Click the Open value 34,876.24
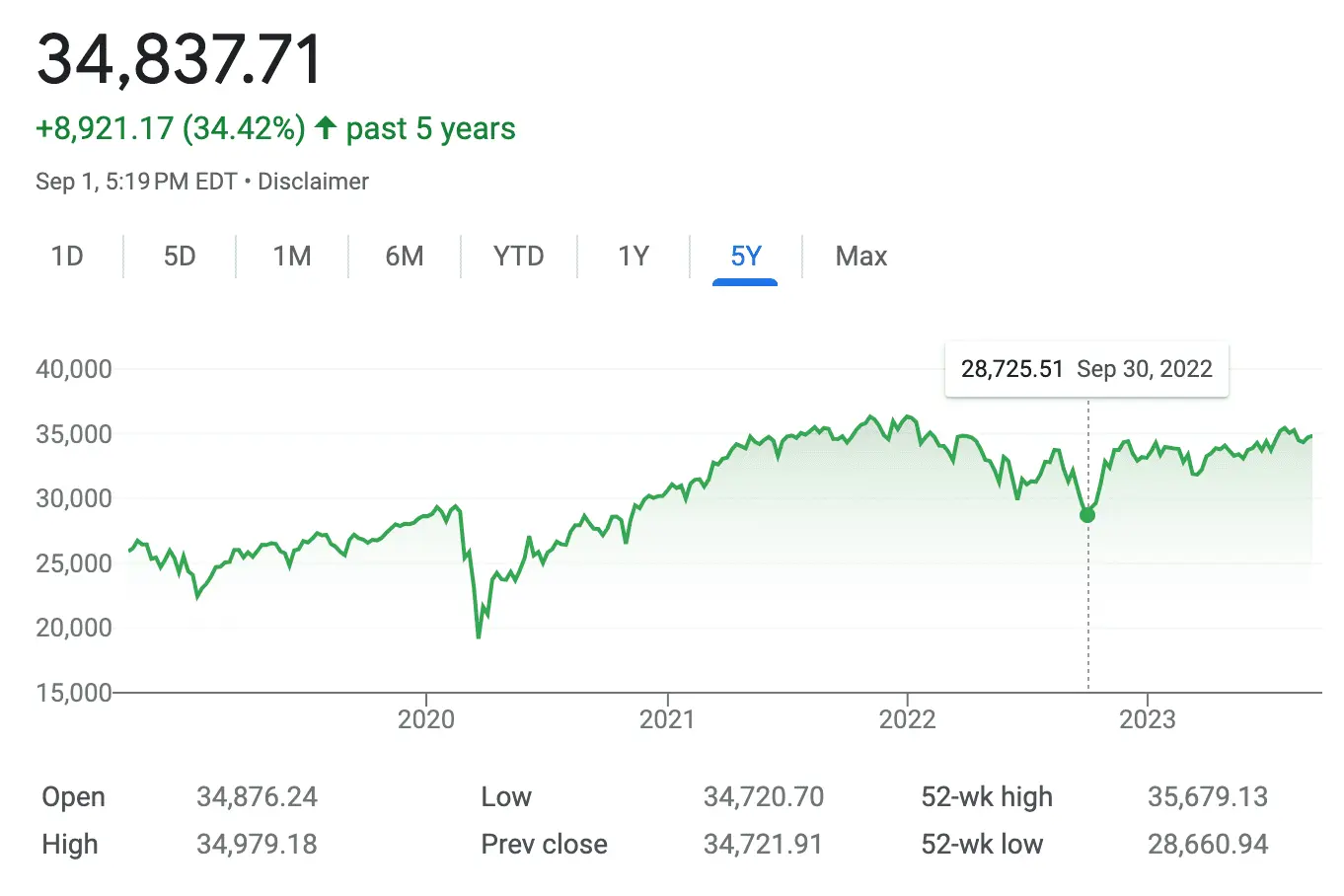This screenshot has width=1344, height=896. 257,797
